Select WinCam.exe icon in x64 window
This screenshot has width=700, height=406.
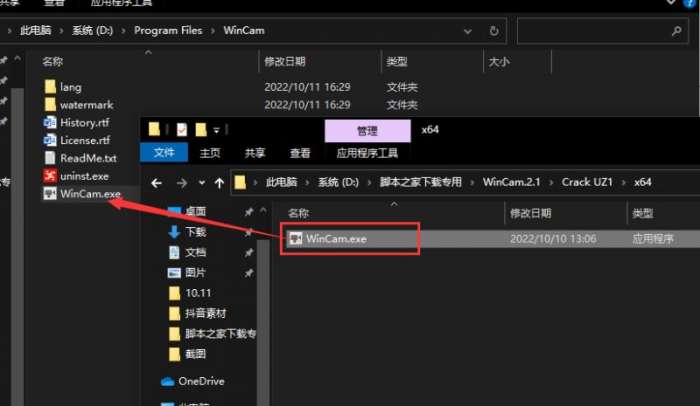[296, 239]
